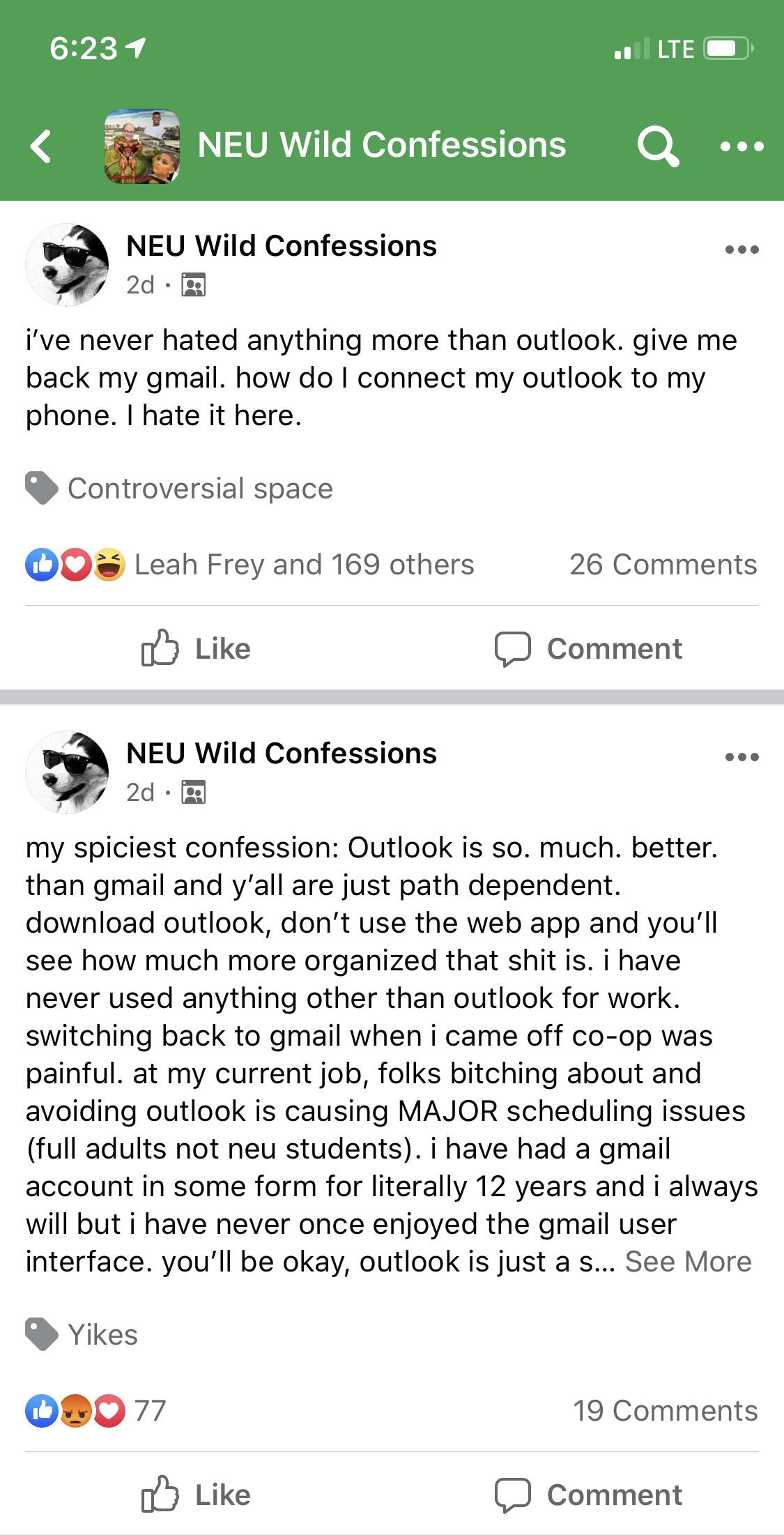The width and height of the screenshot is (784, 1535).
Task: Open options menu on spiciest confession post
Action: pyautogui.click(x=741, y=757)
